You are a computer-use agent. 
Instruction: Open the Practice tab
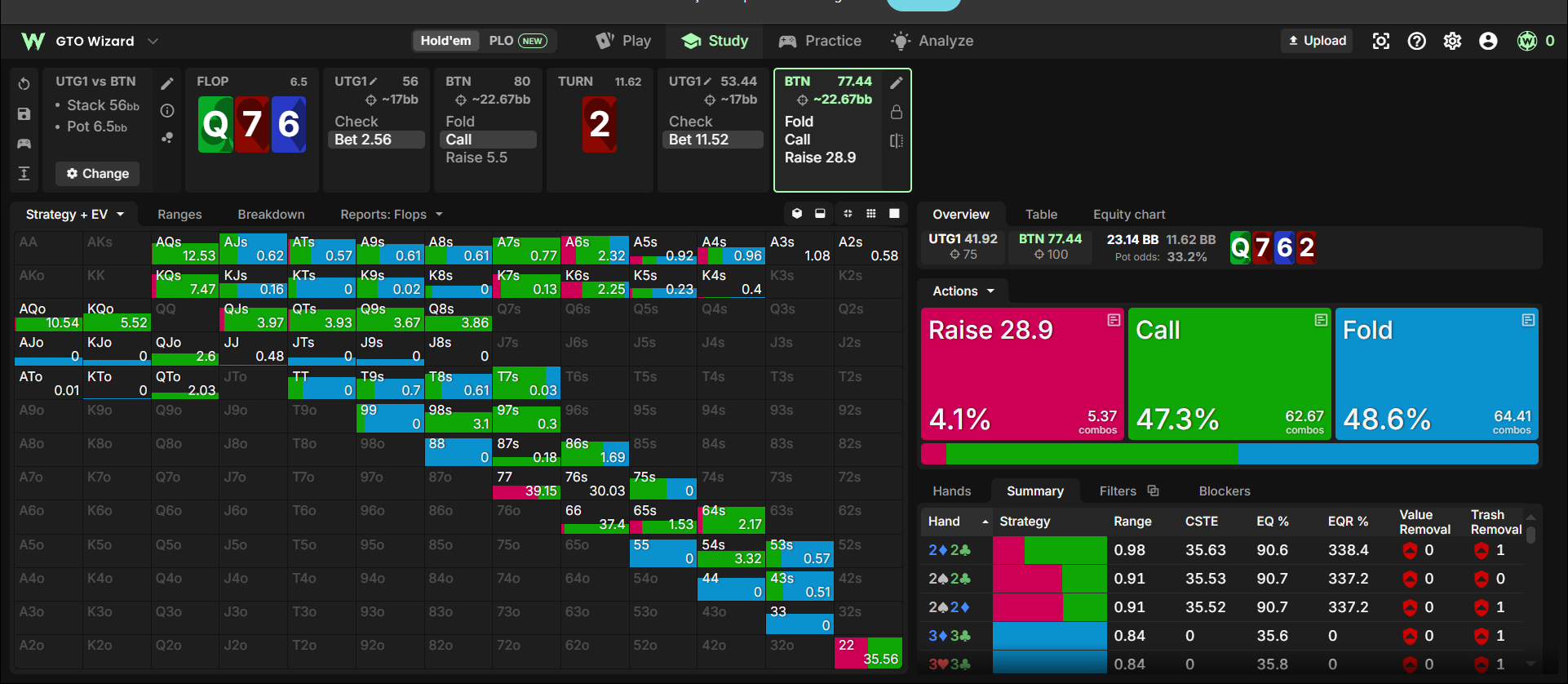pyautogui.click(x=820, y=41)
